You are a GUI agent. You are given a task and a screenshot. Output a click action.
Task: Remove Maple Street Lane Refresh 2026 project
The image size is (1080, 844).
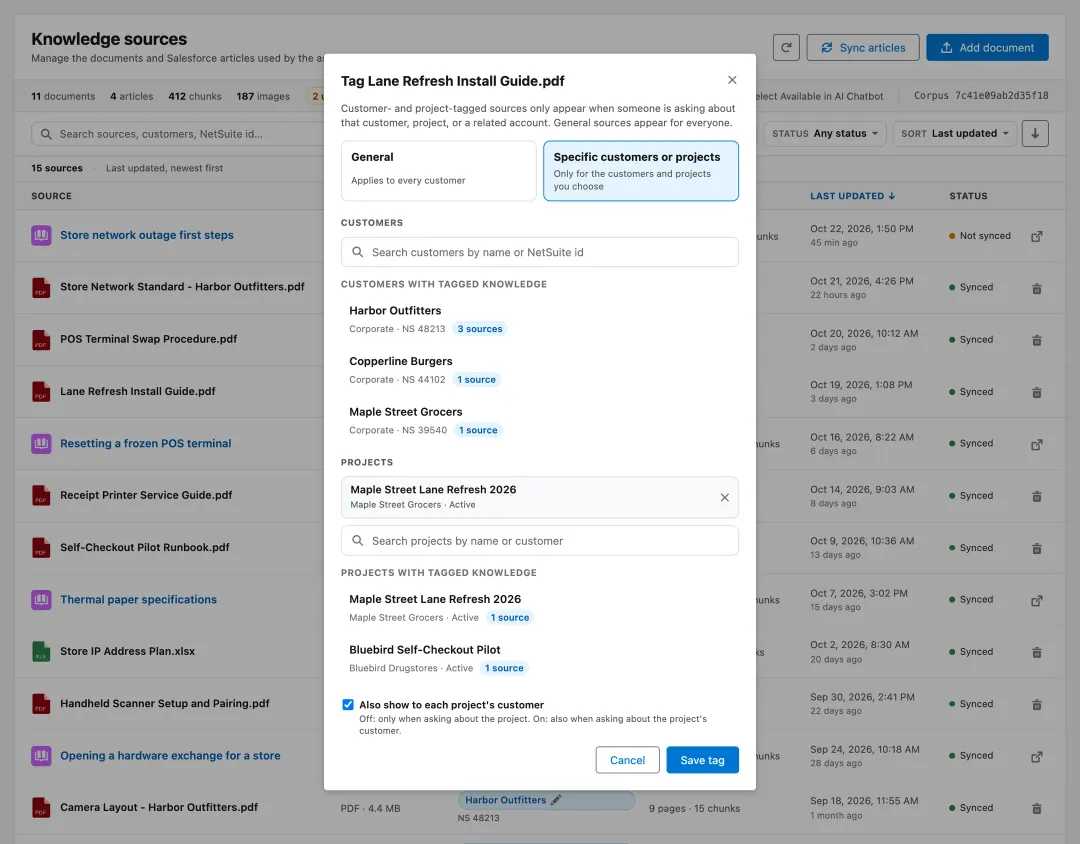click(x=725, y=497)
